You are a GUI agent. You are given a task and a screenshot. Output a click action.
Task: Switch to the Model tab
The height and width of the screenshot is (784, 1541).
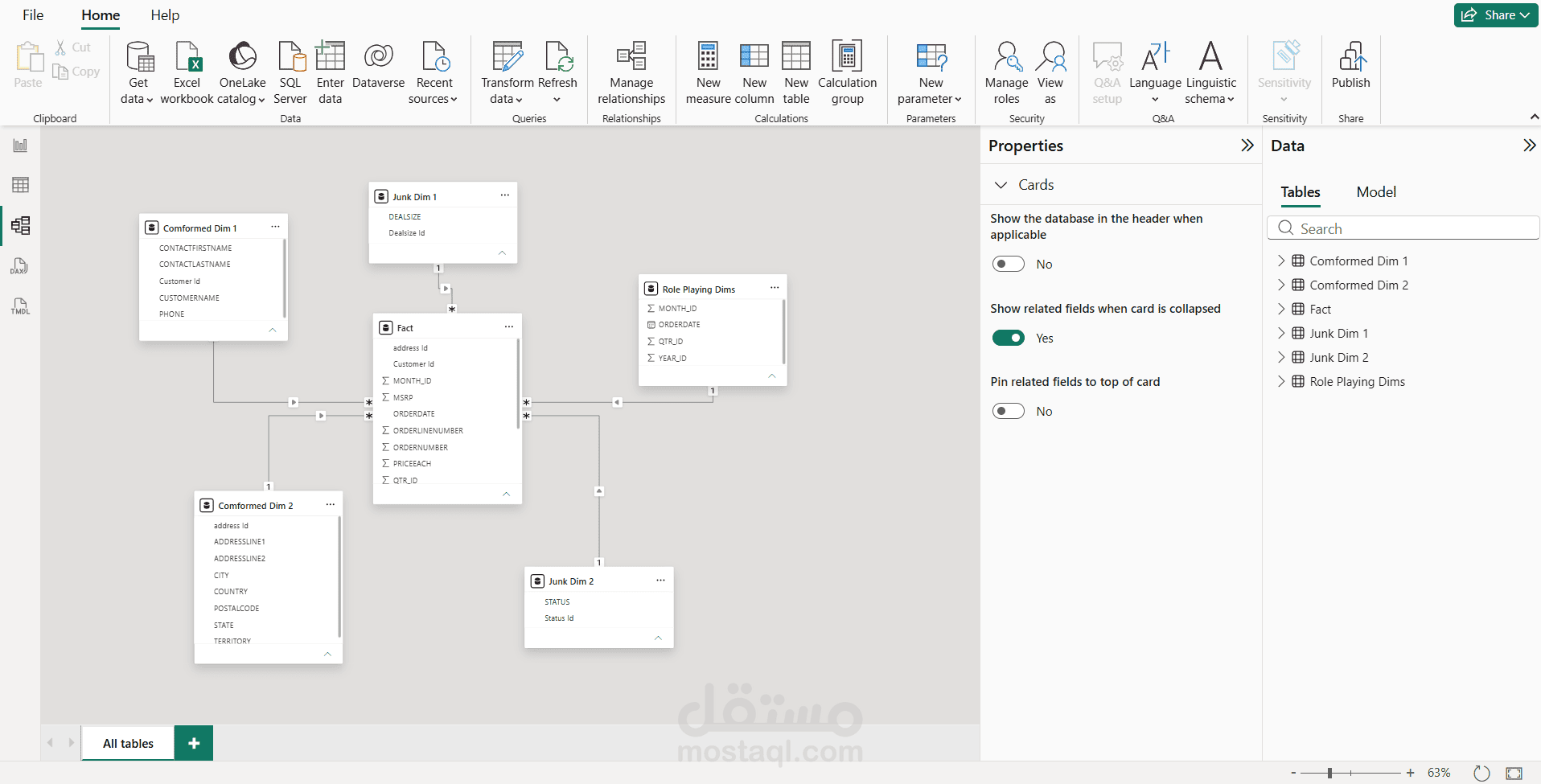1376,192
